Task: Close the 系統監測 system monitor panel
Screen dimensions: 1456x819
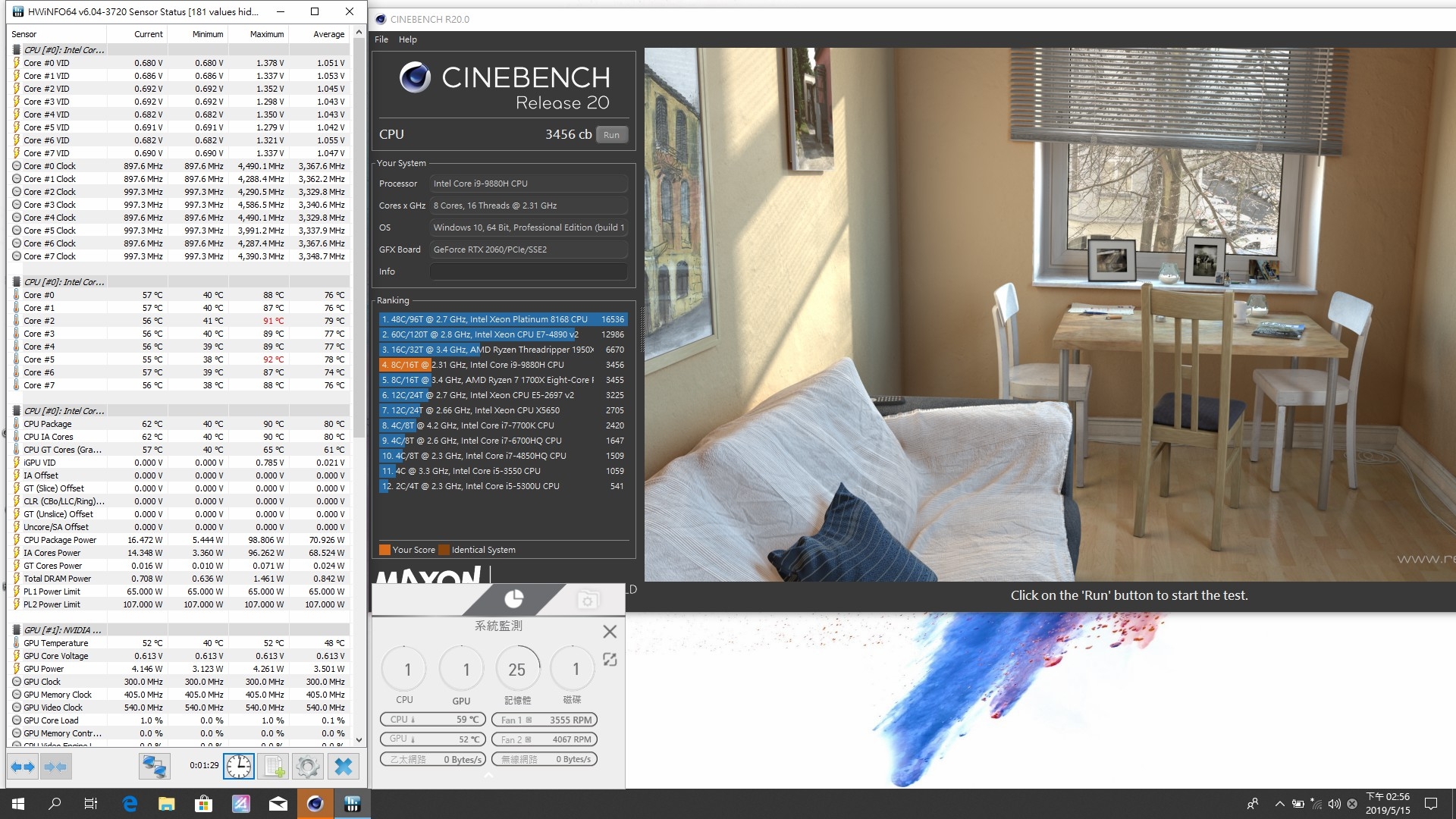Action: [x=610, y=631]
